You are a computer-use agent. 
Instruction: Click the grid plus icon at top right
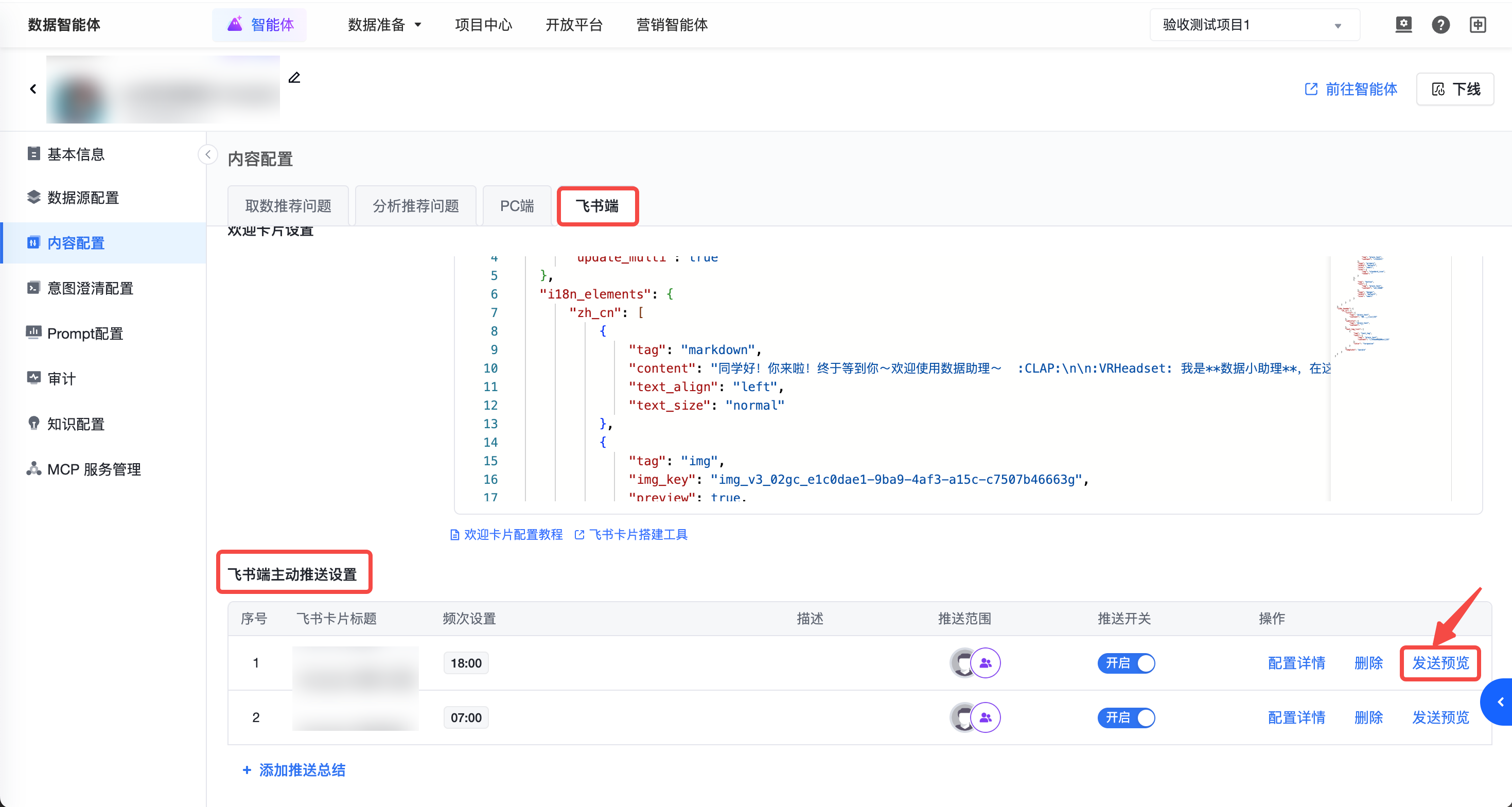[x=1478, y=25]
